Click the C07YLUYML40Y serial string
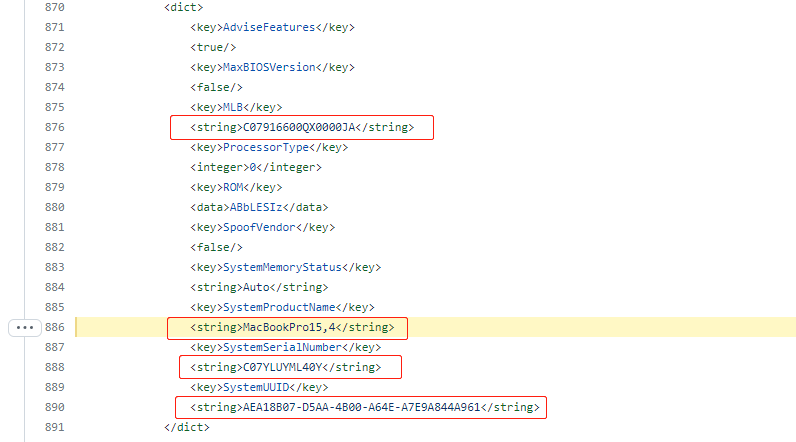This screenshot has width=796, height=442. [283, 367]
